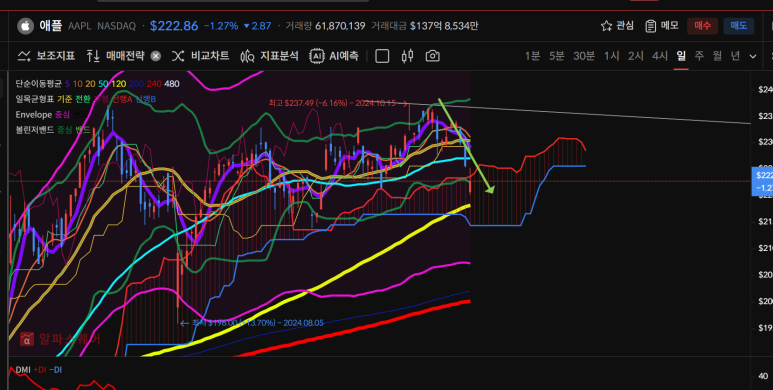
Task: Click the 최저 $196.00 low marker label
Action: [x=252, y=323]
